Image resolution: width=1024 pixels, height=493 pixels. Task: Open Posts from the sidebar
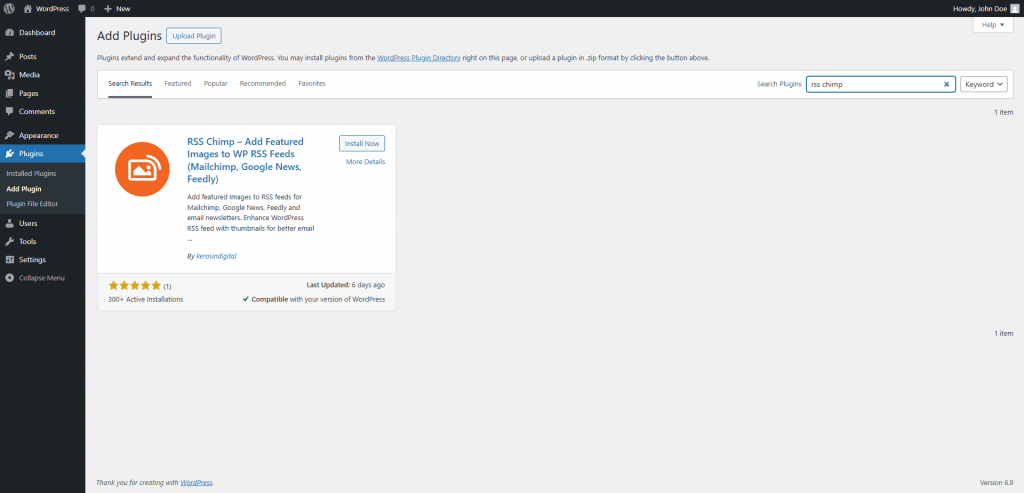pos(27,57)
